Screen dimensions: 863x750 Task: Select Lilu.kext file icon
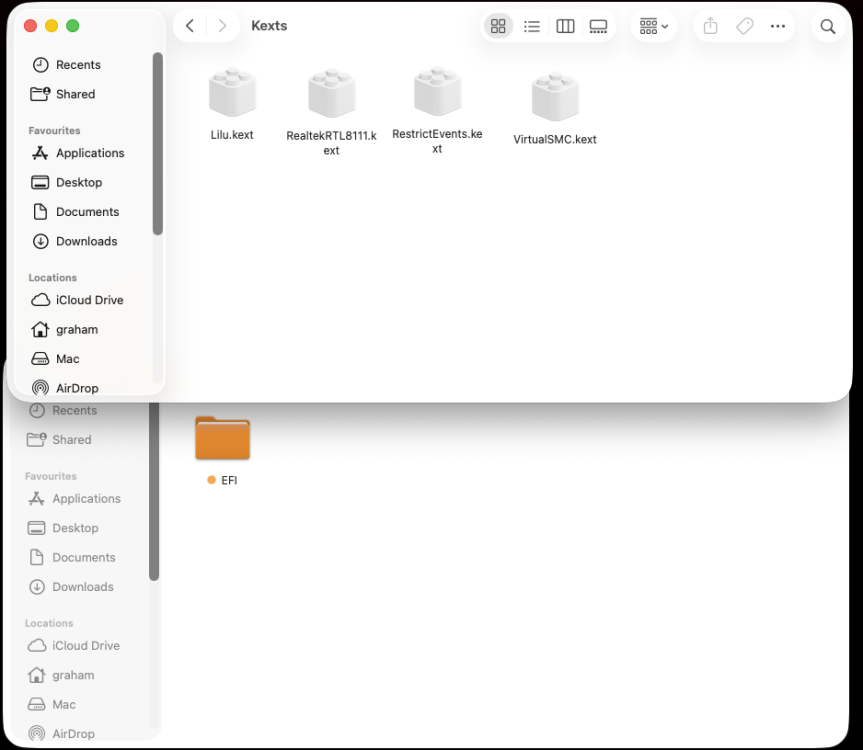coord(232,92)
